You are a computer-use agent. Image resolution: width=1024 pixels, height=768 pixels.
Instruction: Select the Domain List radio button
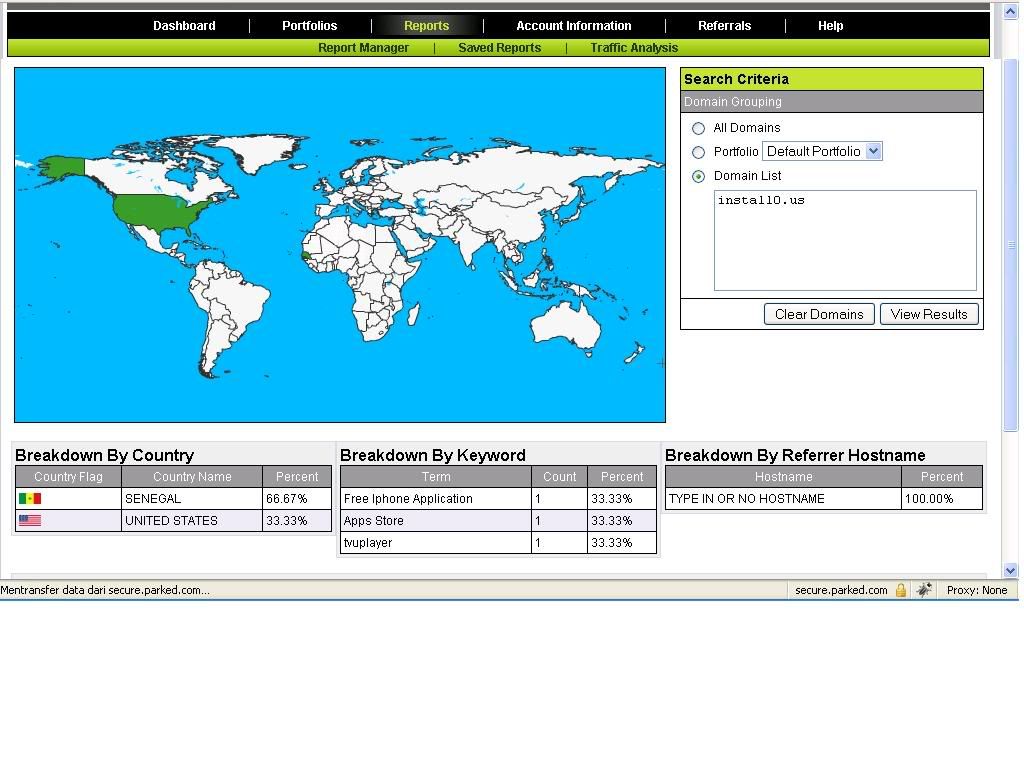pos(699,176)
